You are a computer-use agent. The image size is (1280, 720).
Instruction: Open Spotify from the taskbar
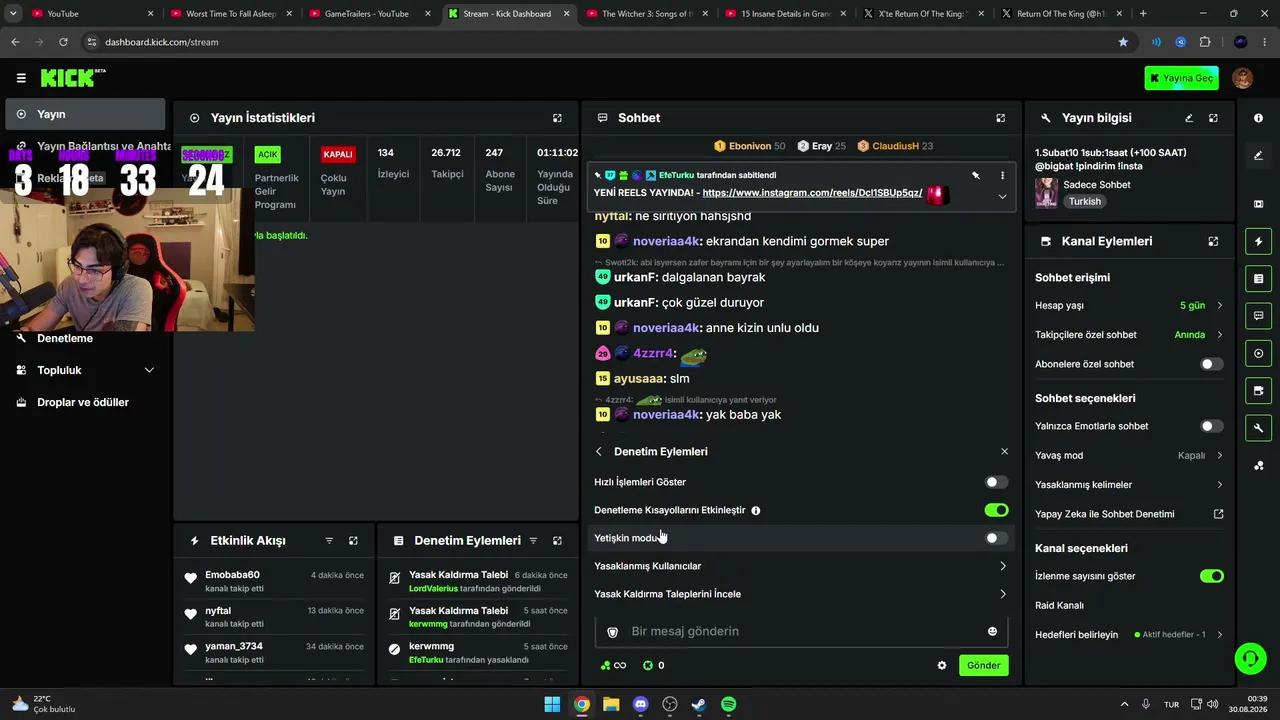[x=729, y=704]
